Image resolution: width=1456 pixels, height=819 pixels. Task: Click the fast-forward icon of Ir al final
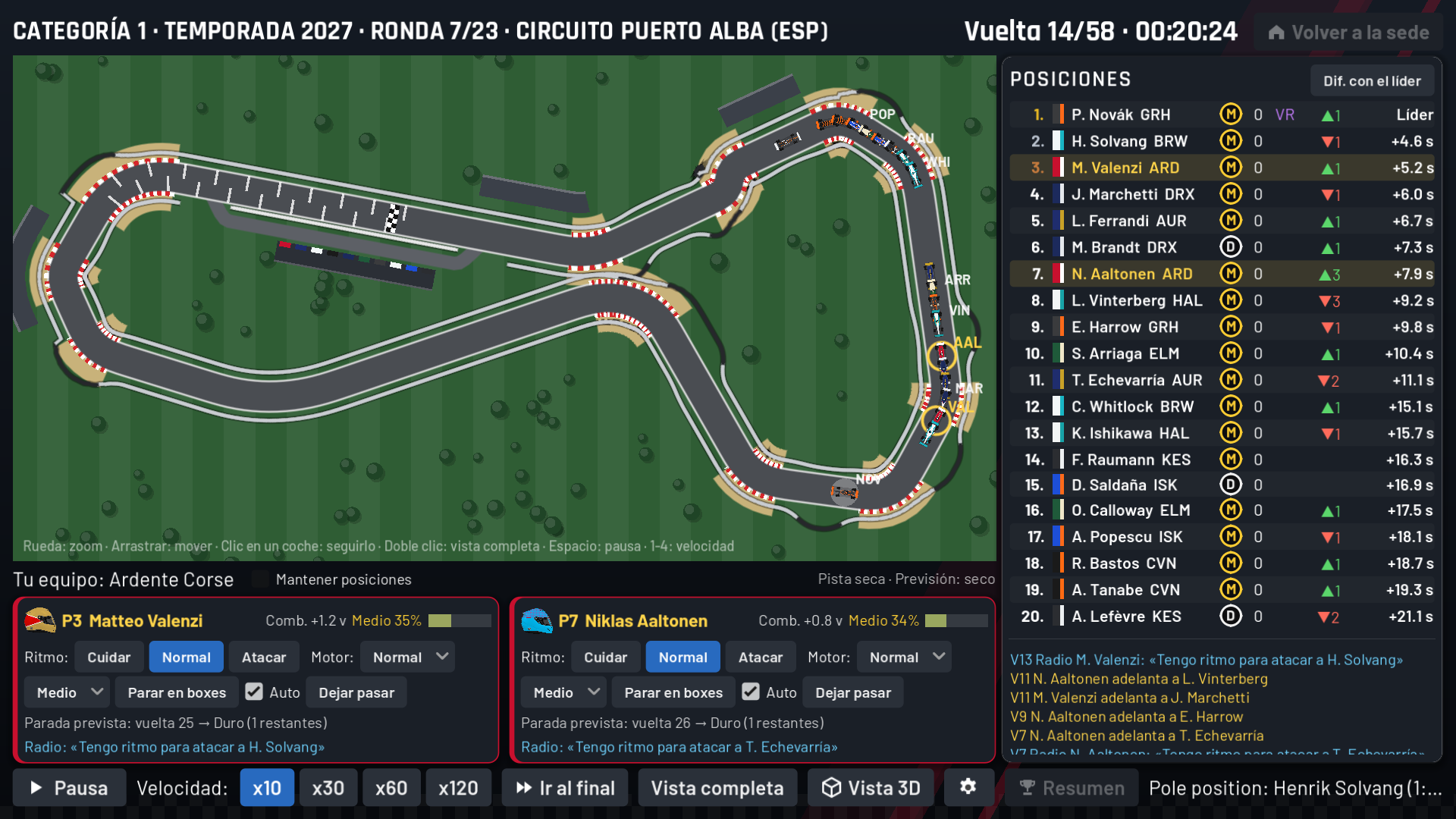coord(524,788)
